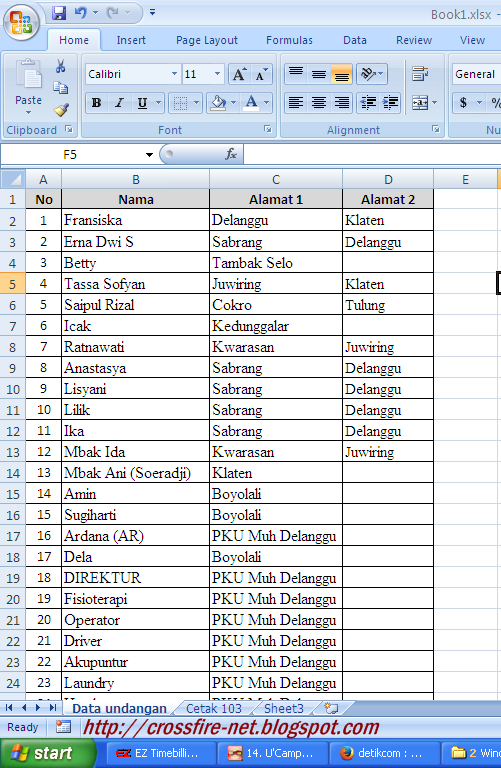Select row header 14
This screenshot has height=768, width=501.
(13, 473)
